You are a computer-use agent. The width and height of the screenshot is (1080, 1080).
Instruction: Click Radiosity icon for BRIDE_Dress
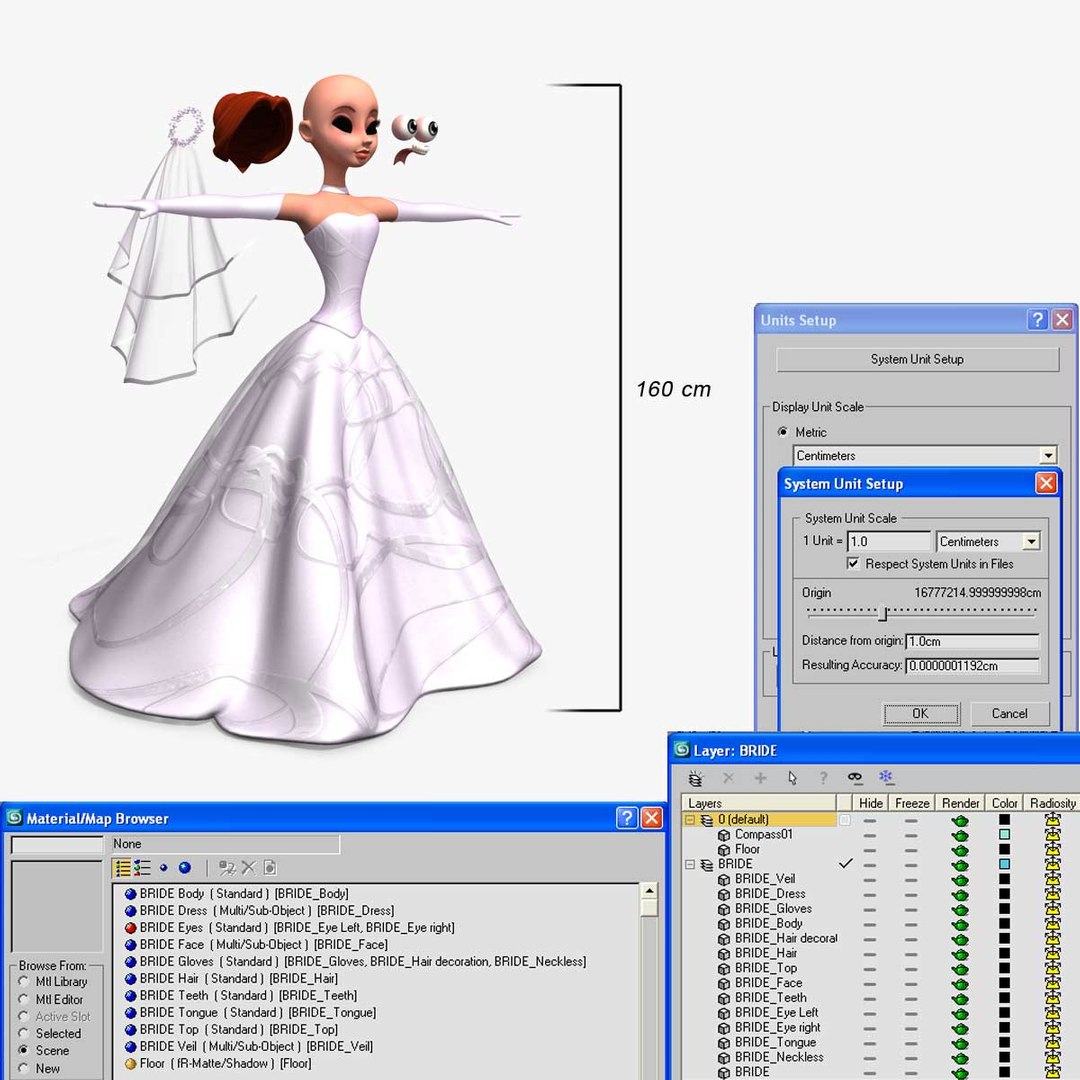(1052, 894)
